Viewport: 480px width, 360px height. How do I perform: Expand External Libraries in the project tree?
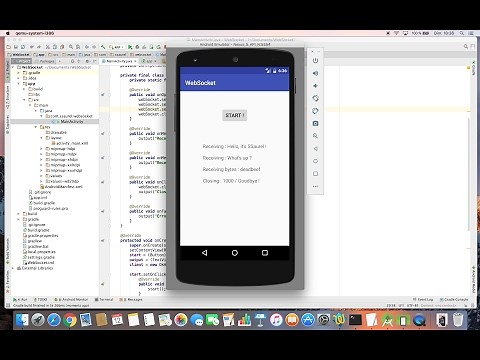[13, 268]
